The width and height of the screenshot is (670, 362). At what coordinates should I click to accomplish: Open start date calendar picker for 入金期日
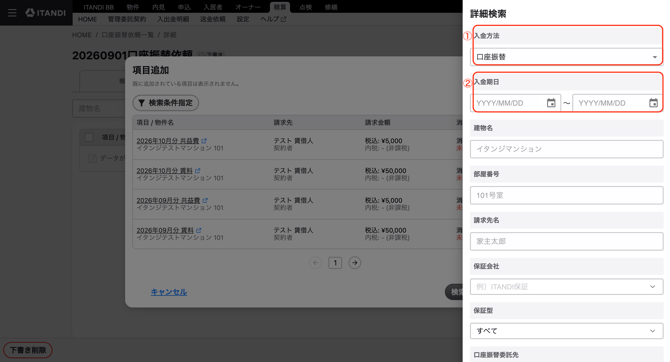[x=551, y=103]
